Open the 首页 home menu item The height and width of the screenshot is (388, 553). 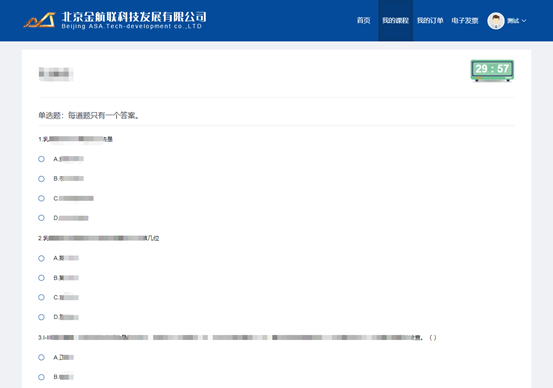tap(363, 21)
